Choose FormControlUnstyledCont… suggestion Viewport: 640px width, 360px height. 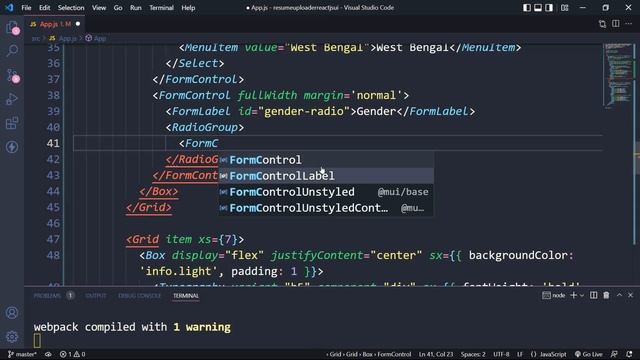point(326,208)
